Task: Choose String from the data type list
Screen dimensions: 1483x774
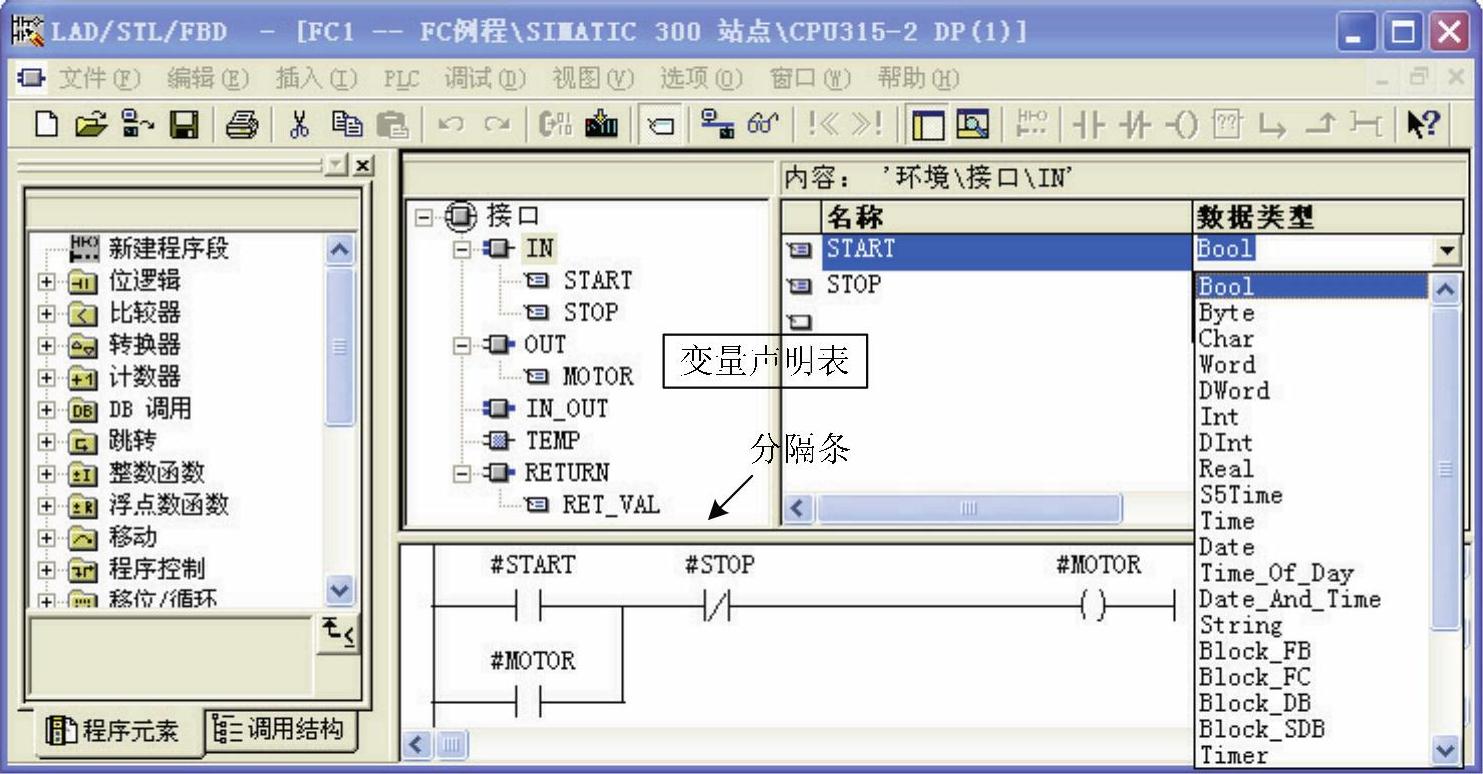Action: 1240,625
